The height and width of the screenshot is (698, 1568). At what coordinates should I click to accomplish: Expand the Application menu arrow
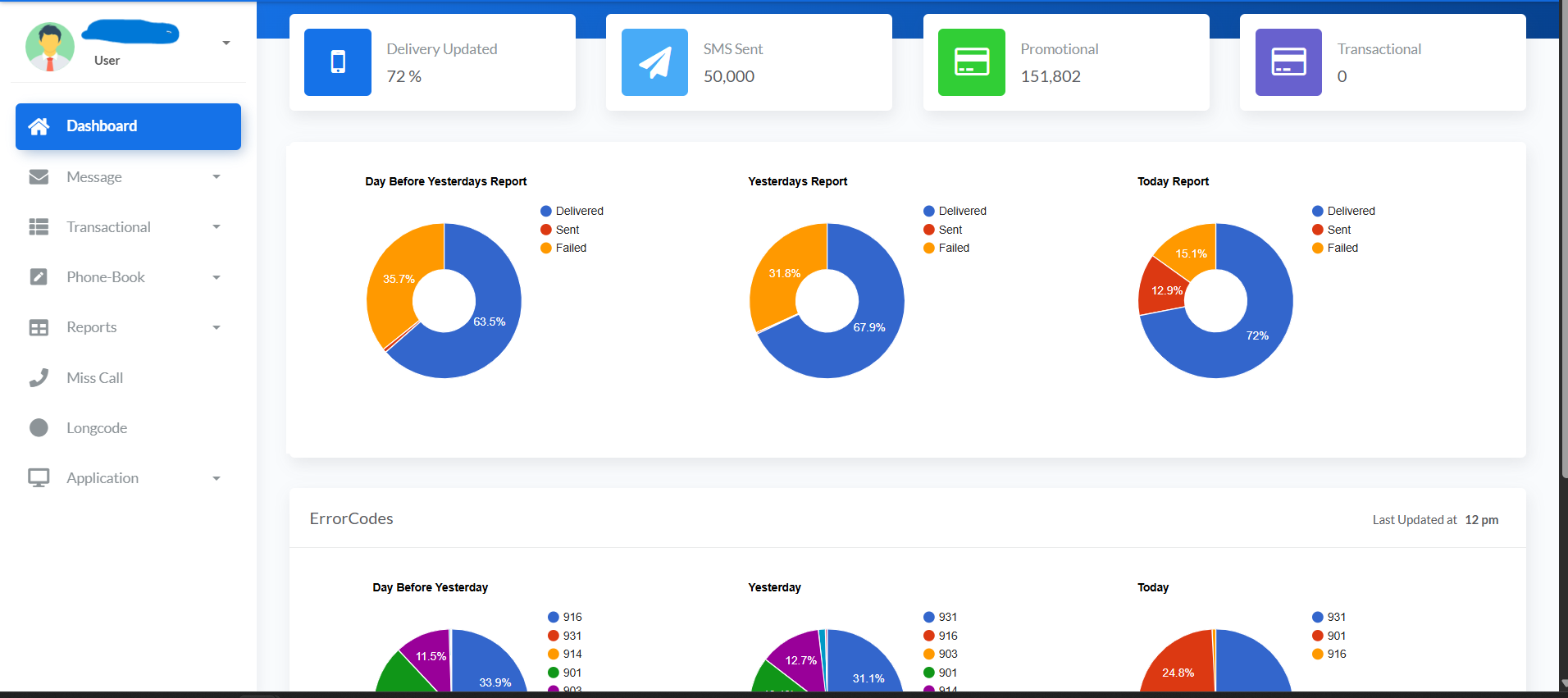217,478
